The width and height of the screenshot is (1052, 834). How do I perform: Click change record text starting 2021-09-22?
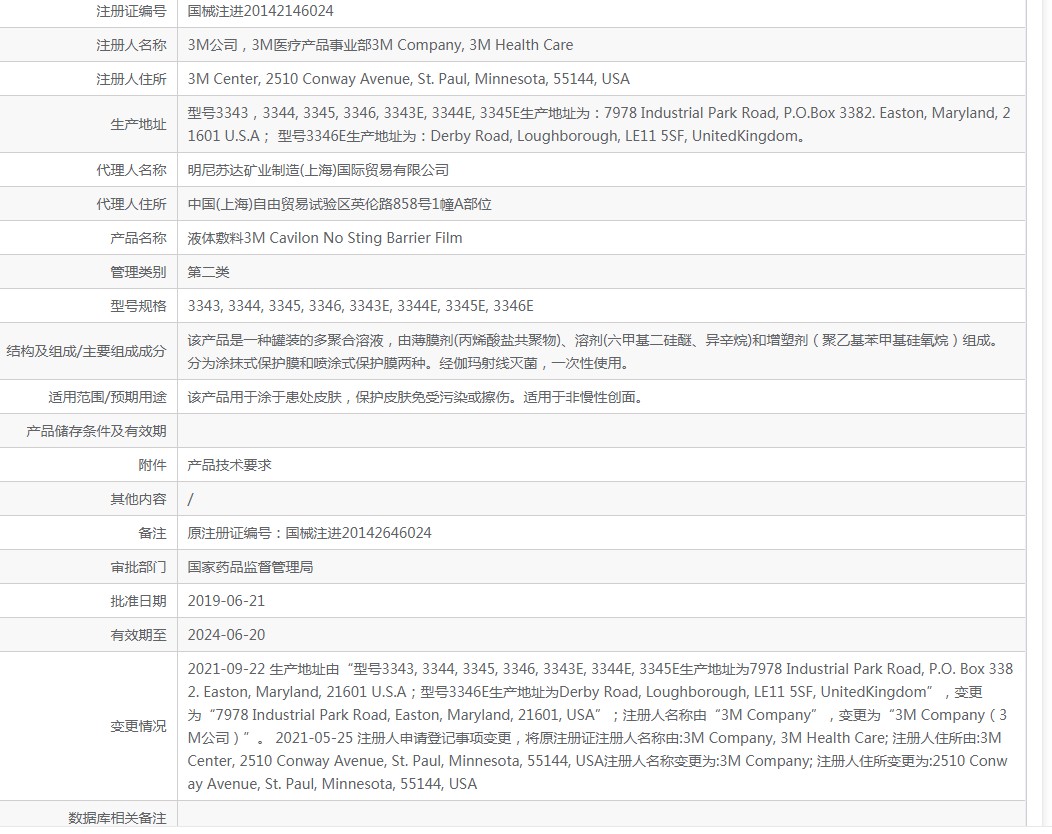click(600, 727)
